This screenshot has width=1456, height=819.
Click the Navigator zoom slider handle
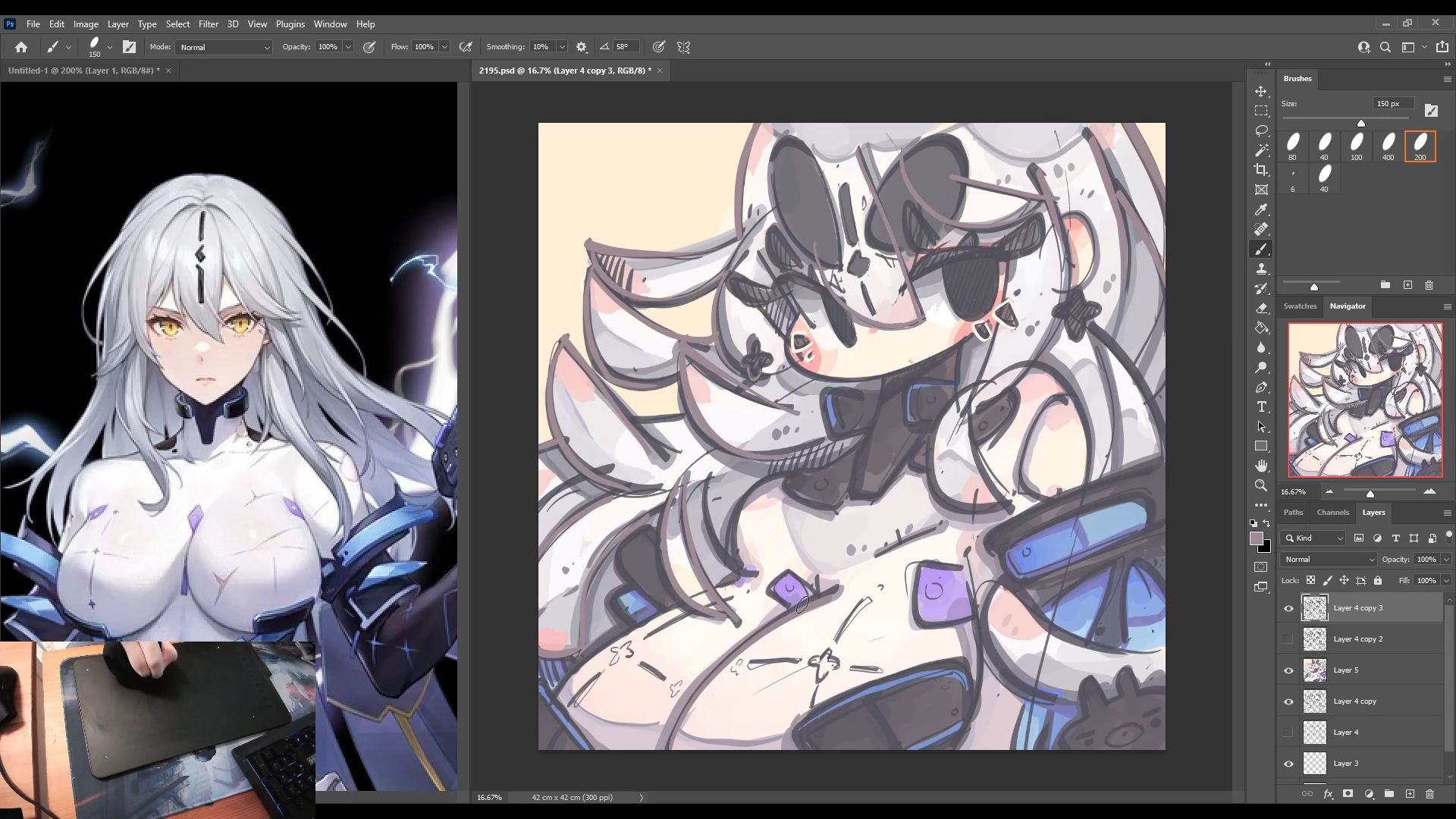click(1370, 494)
